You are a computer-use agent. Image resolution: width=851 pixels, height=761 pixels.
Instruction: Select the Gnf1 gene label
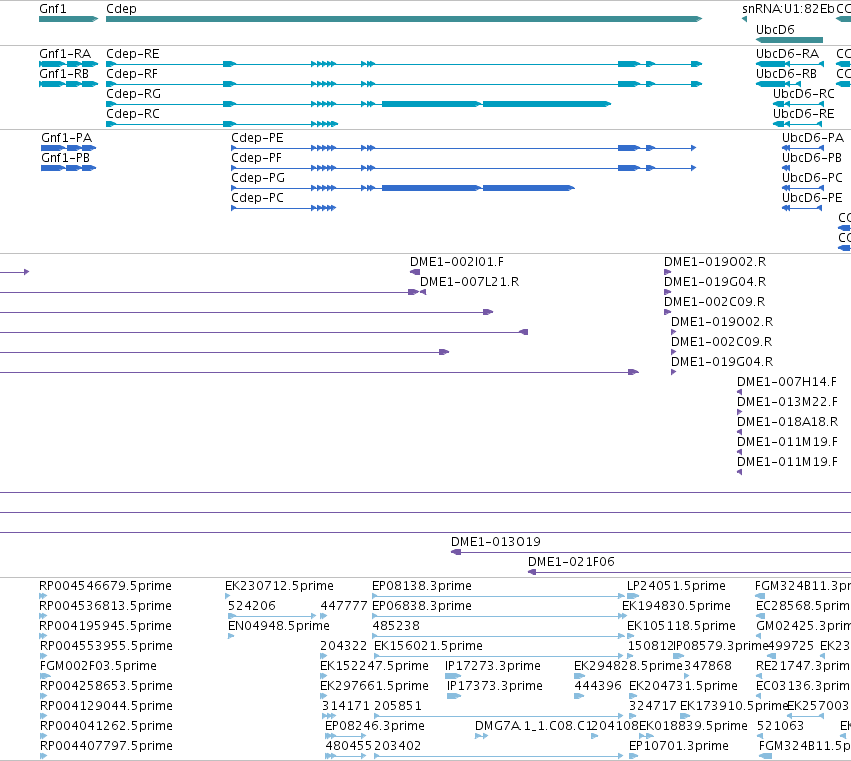tap(53, 9)
